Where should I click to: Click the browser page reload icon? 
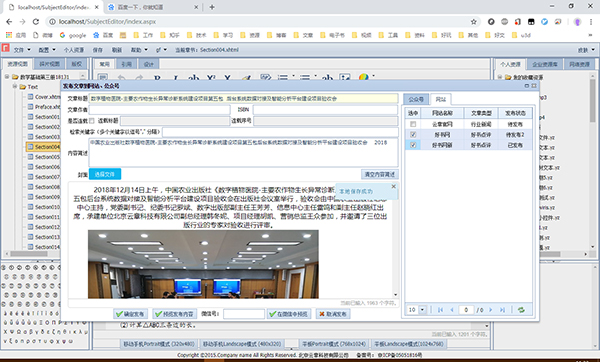(36, 22)
